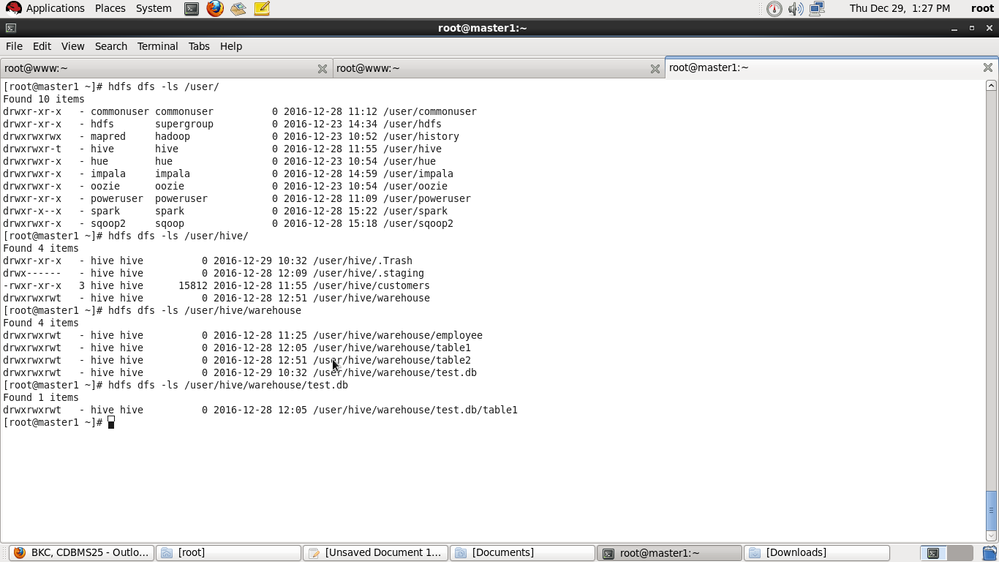Open the Places menu
The width and height of the screenshot is (999, 562).
pos(110,8)
